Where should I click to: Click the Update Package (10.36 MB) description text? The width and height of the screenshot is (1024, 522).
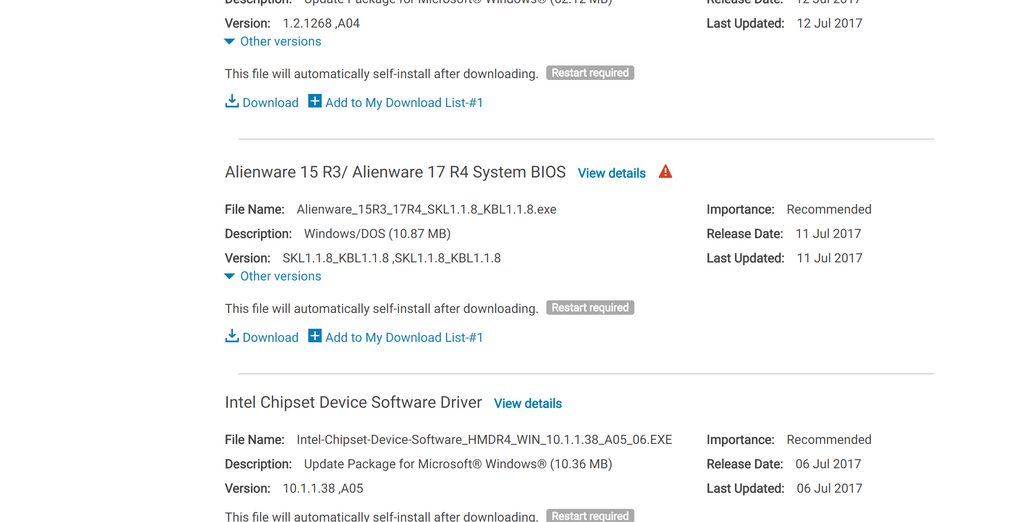458,465
